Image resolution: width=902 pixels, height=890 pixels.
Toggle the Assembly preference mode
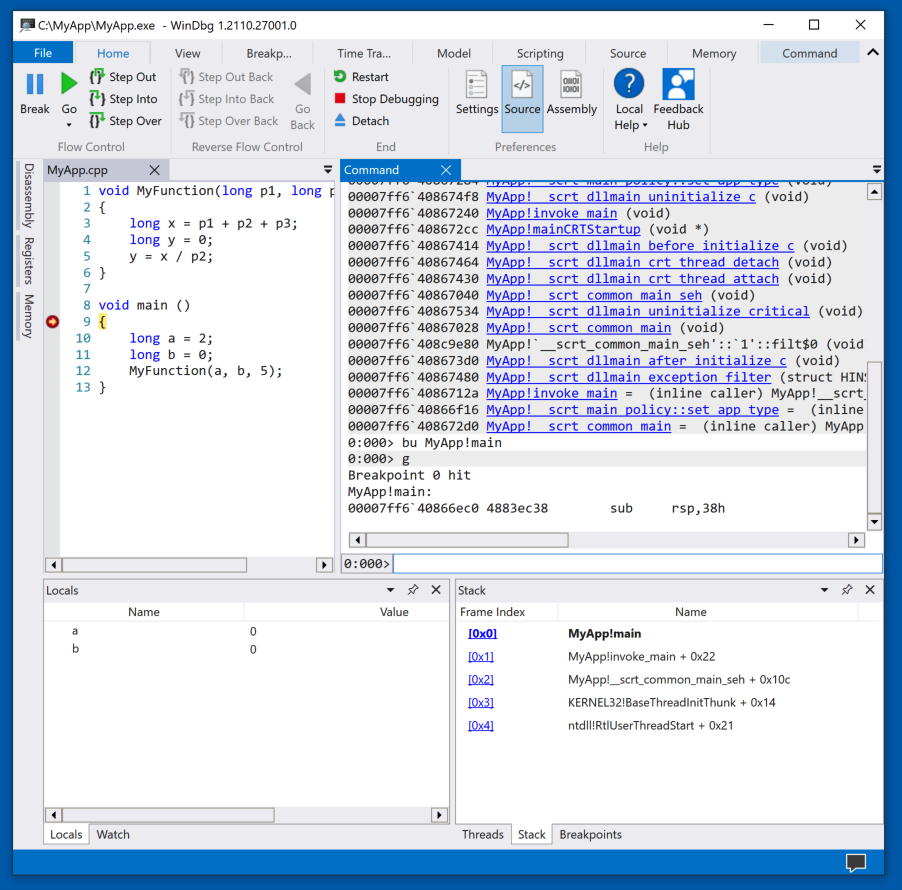pos(571,98)
